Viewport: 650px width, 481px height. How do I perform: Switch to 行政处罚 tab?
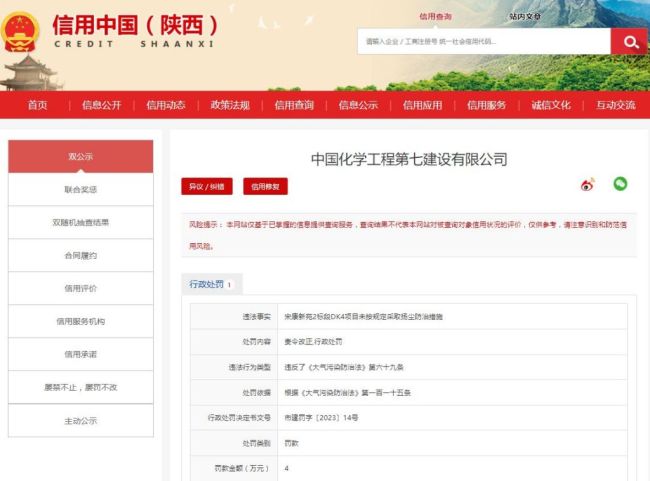point(212,284)
